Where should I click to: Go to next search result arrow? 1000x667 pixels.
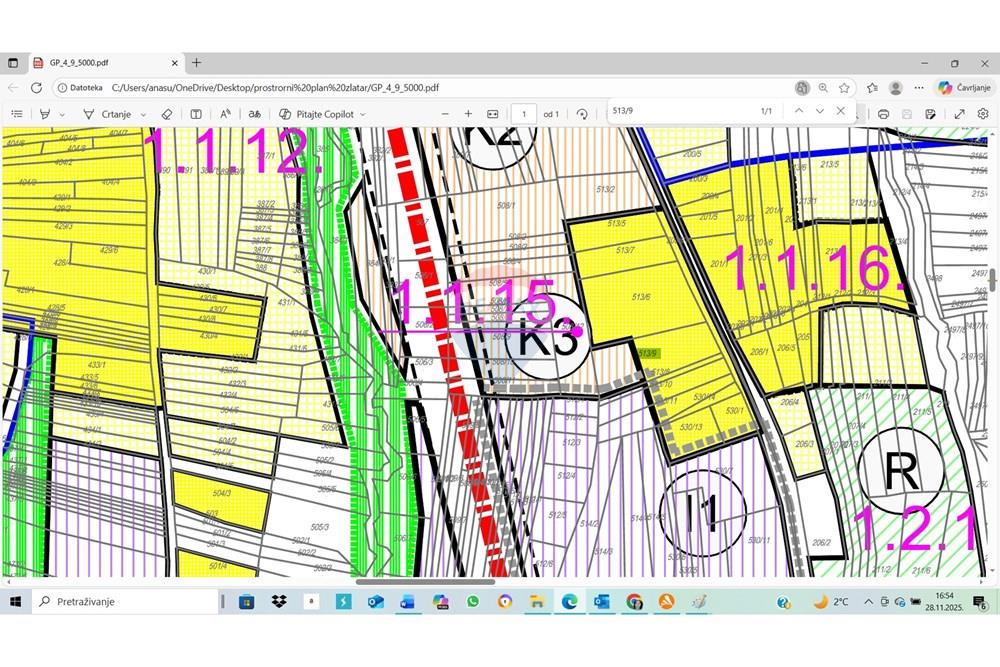820,111
